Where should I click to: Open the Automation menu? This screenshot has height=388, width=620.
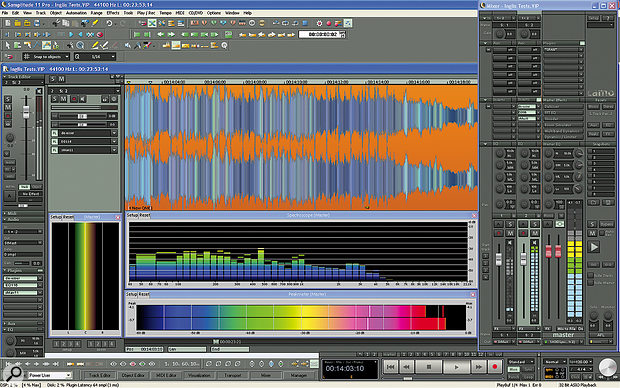point(76,13)
